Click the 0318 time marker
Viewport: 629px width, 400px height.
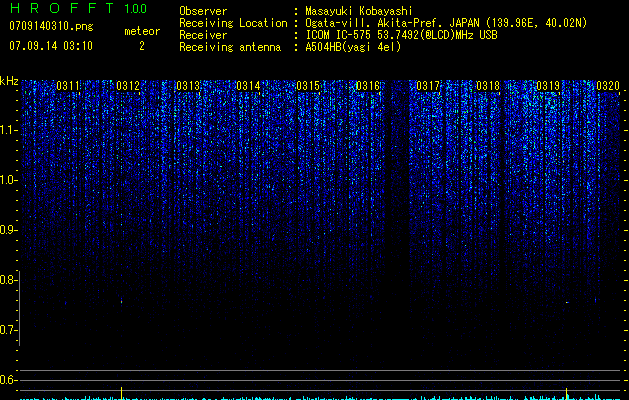pyautogui.click(x=488, y=86)
